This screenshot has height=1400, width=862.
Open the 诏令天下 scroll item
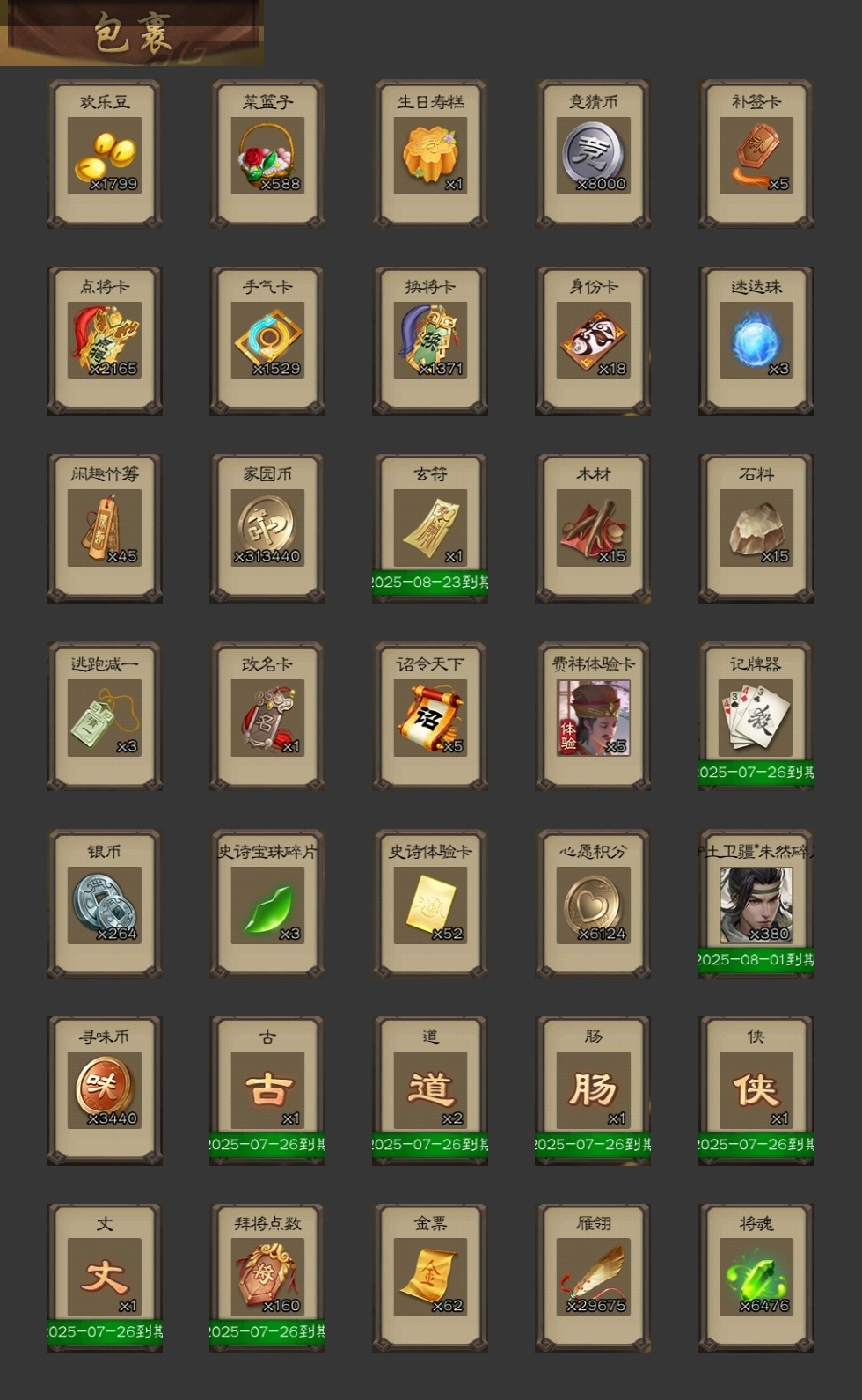click(430, 716)
